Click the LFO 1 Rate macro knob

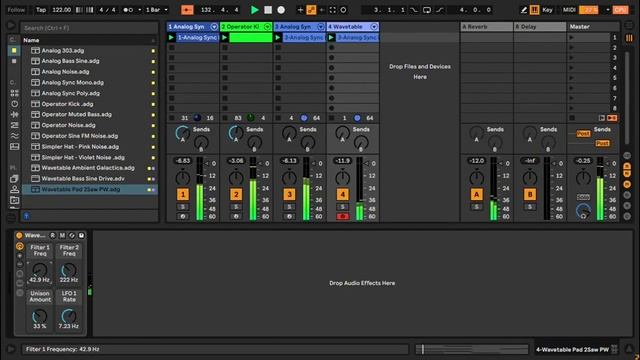(69, 316)
